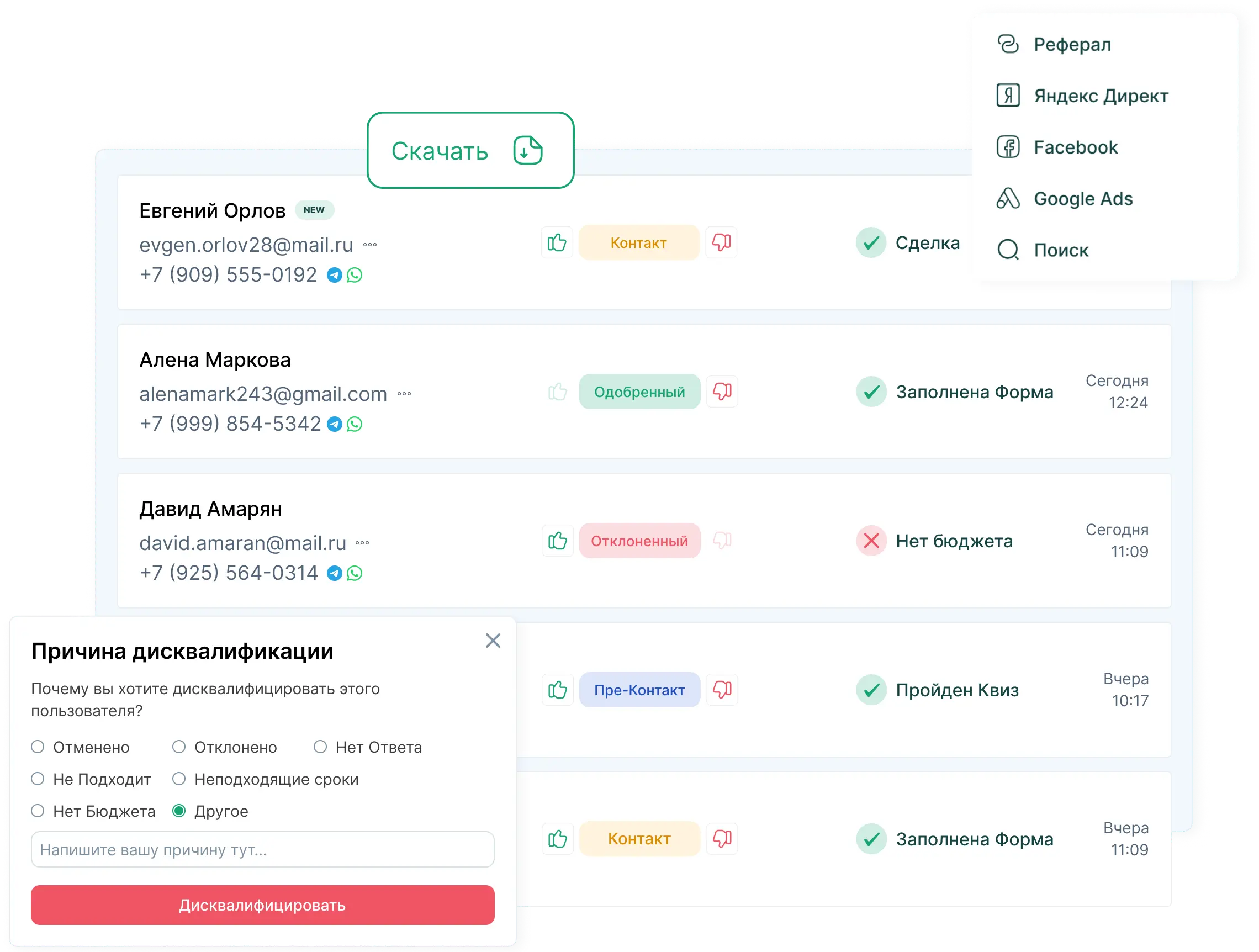Click thumbs-up icon for Евгений Орлов
The image size is (1259, 952).
click(557, 243)
